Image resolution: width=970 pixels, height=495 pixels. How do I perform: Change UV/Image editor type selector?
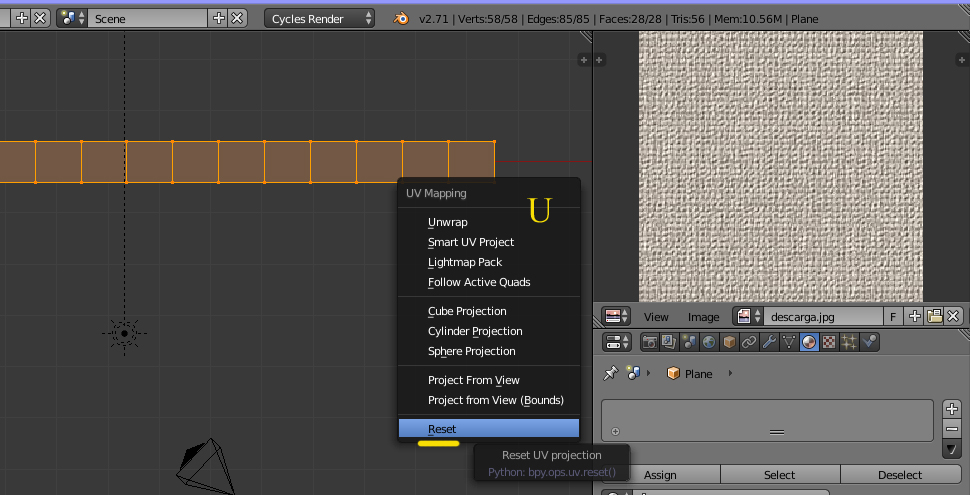[616, 316]
